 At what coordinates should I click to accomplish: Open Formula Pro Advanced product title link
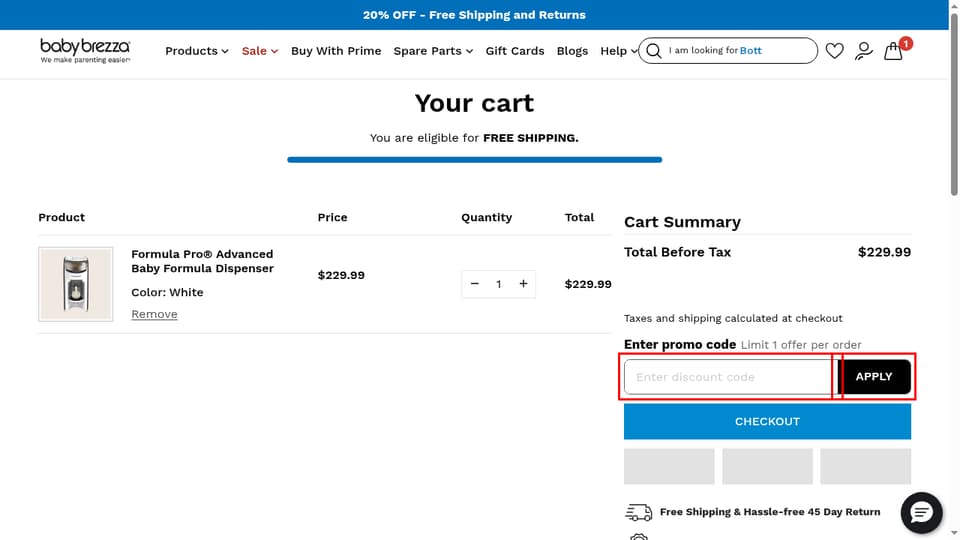pyautogui.click(x=202, y=261)
